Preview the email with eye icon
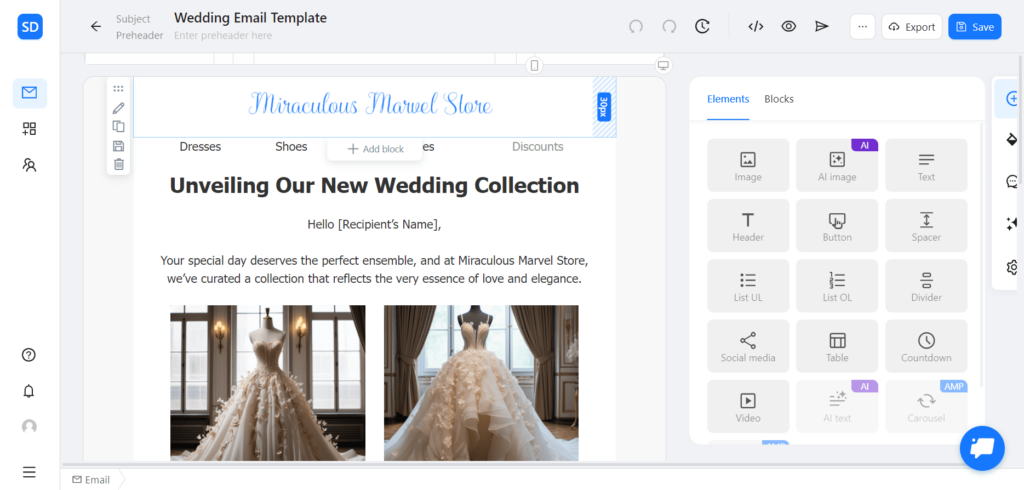Screen dimensions: 1024x490 coord(789,27)
